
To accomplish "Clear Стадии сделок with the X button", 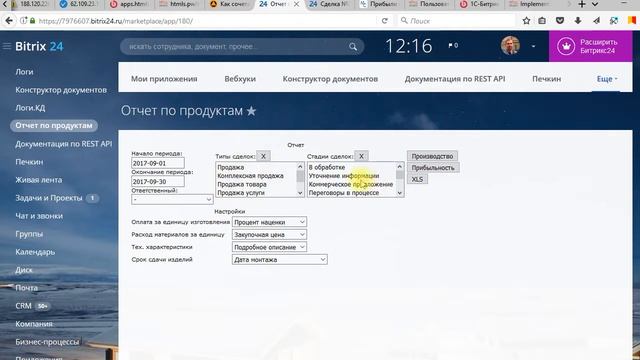I will pyautogui.click(x=361, y=156).
